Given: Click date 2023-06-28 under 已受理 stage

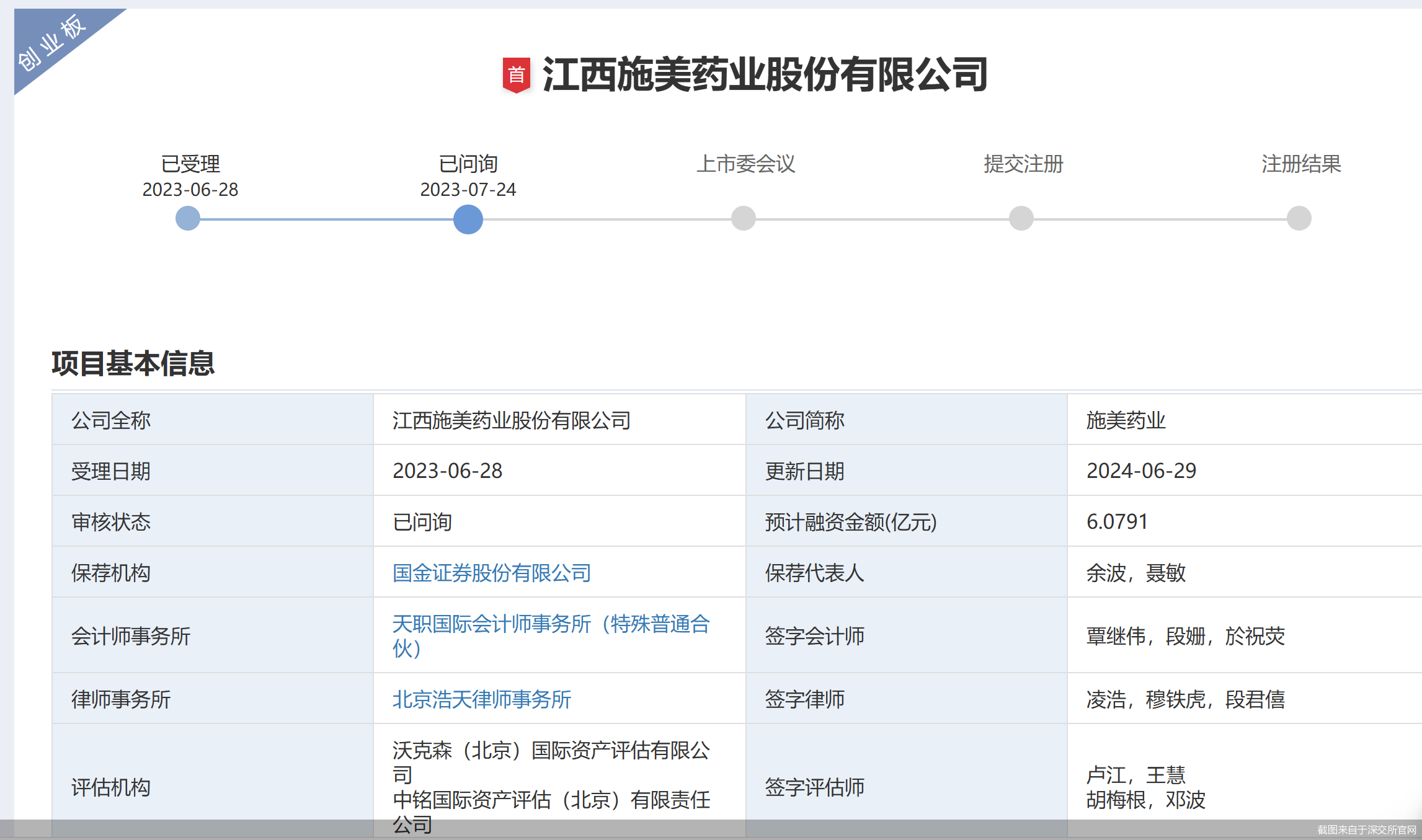Looking at the screenshot, I should [190, 190].
